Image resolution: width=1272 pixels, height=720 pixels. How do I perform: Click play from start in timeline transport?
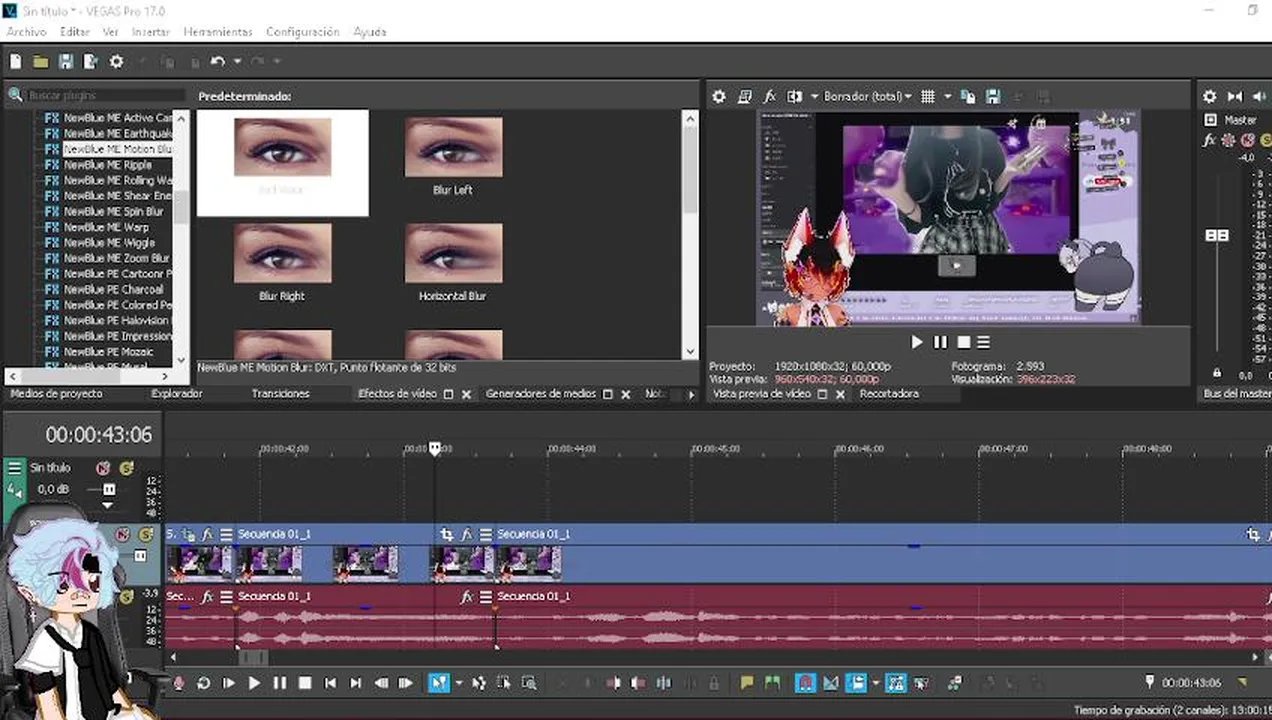pyautogui.click(x=228, y=683)
